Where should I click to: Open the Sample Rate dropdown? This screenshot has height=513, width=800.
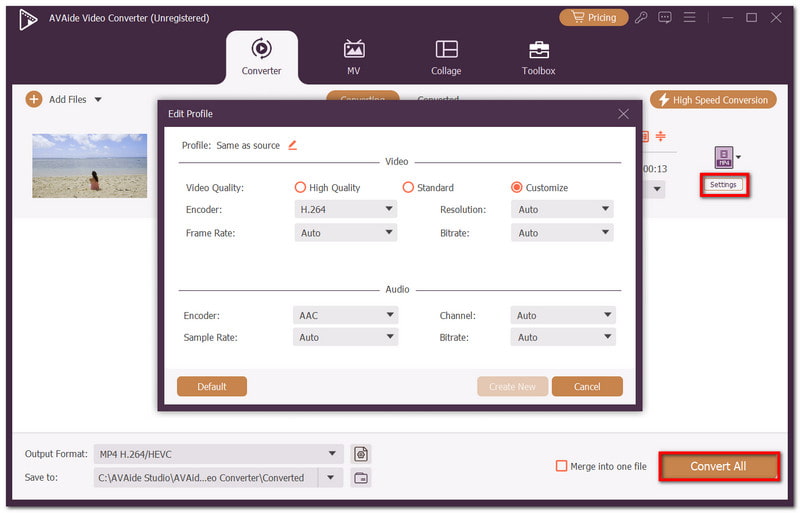point(345,337)
